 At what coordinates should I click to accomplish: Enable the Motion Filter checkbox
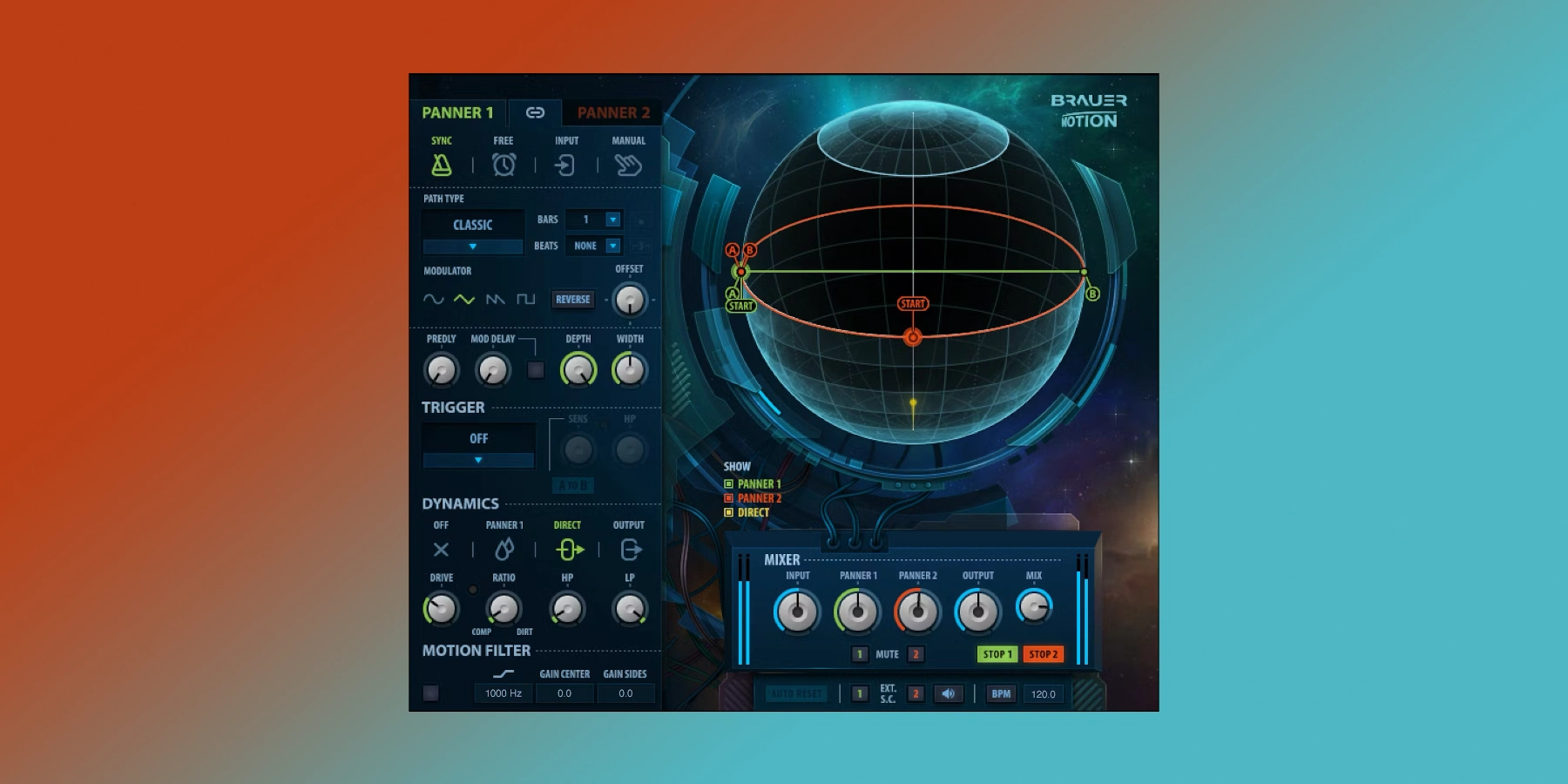430,693
